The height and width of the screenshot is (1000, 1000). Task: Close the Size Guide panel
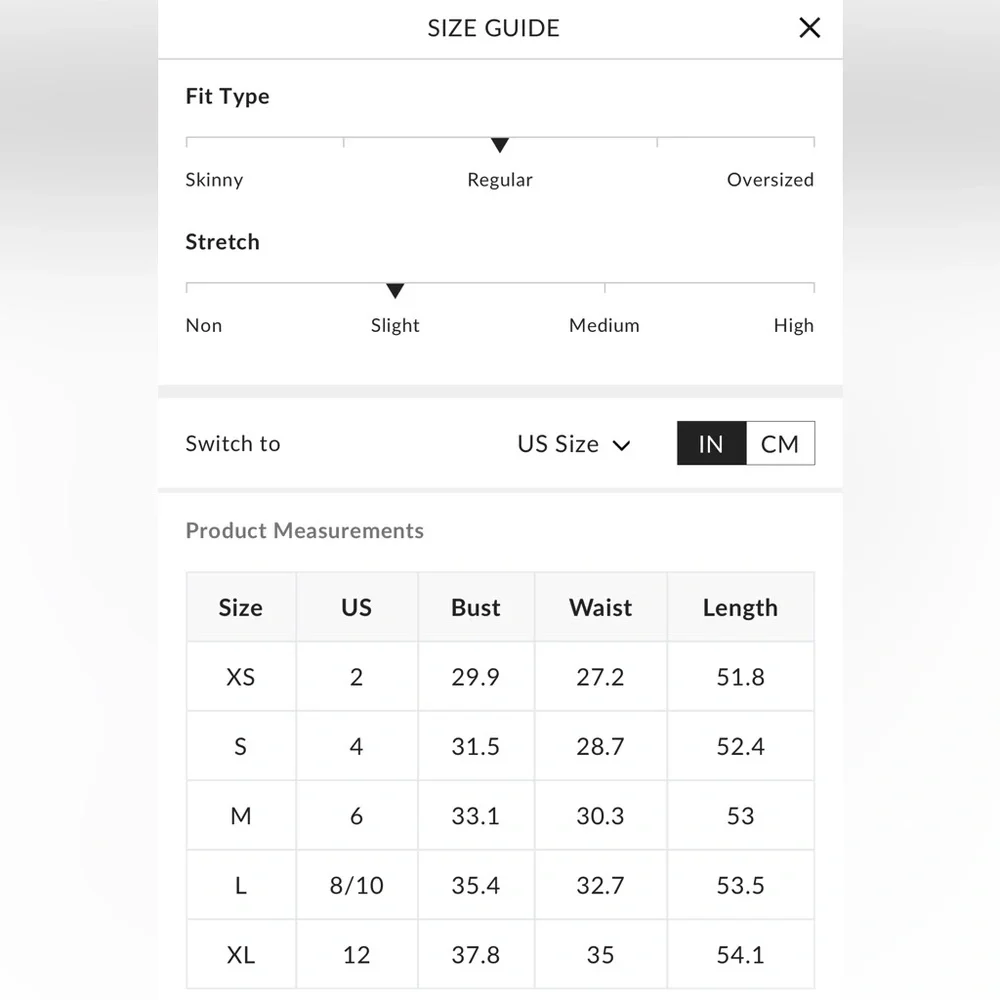coord(809,28)
